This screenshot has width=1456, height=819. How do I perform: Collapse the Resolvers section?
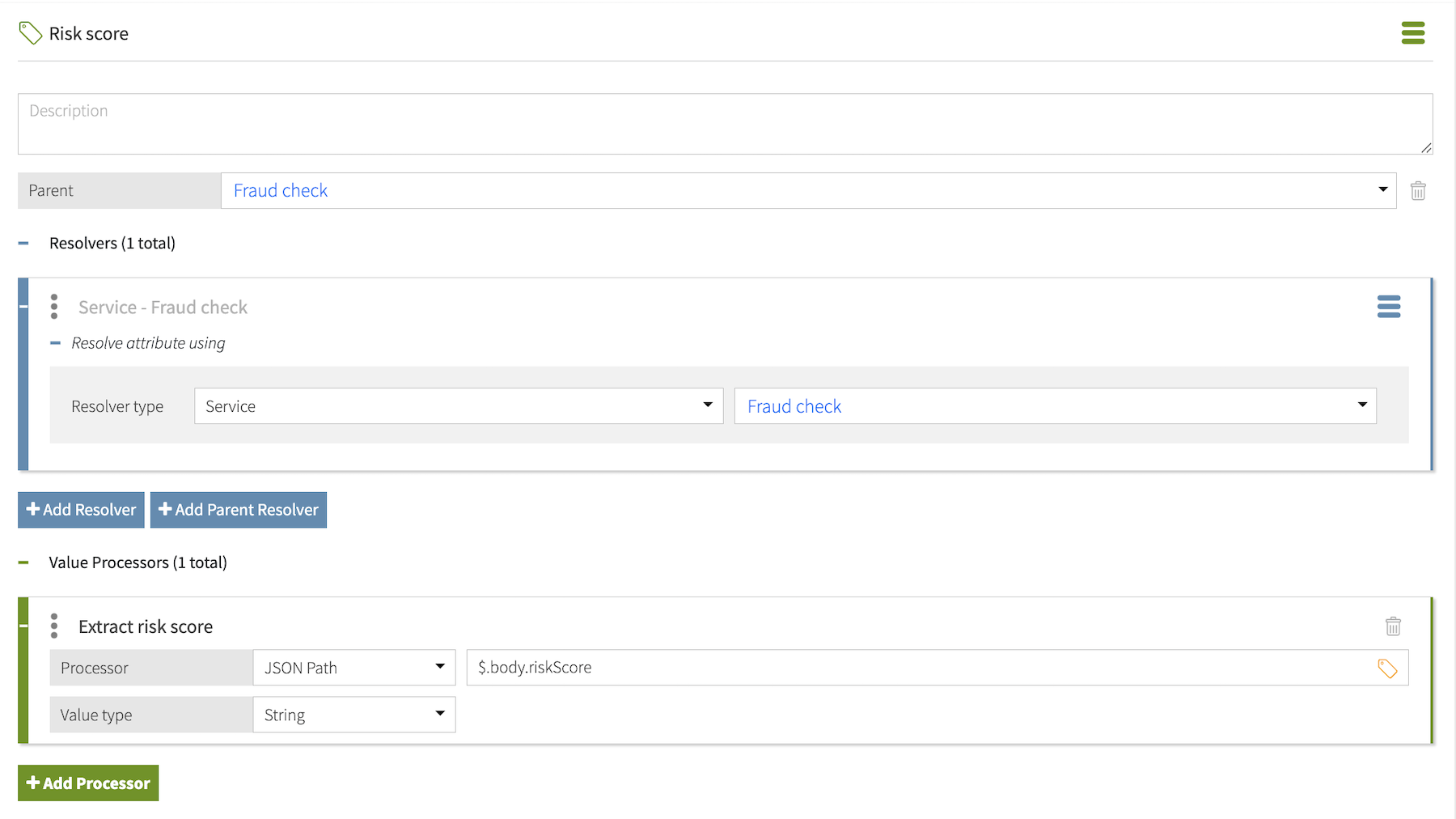[23, 243]
